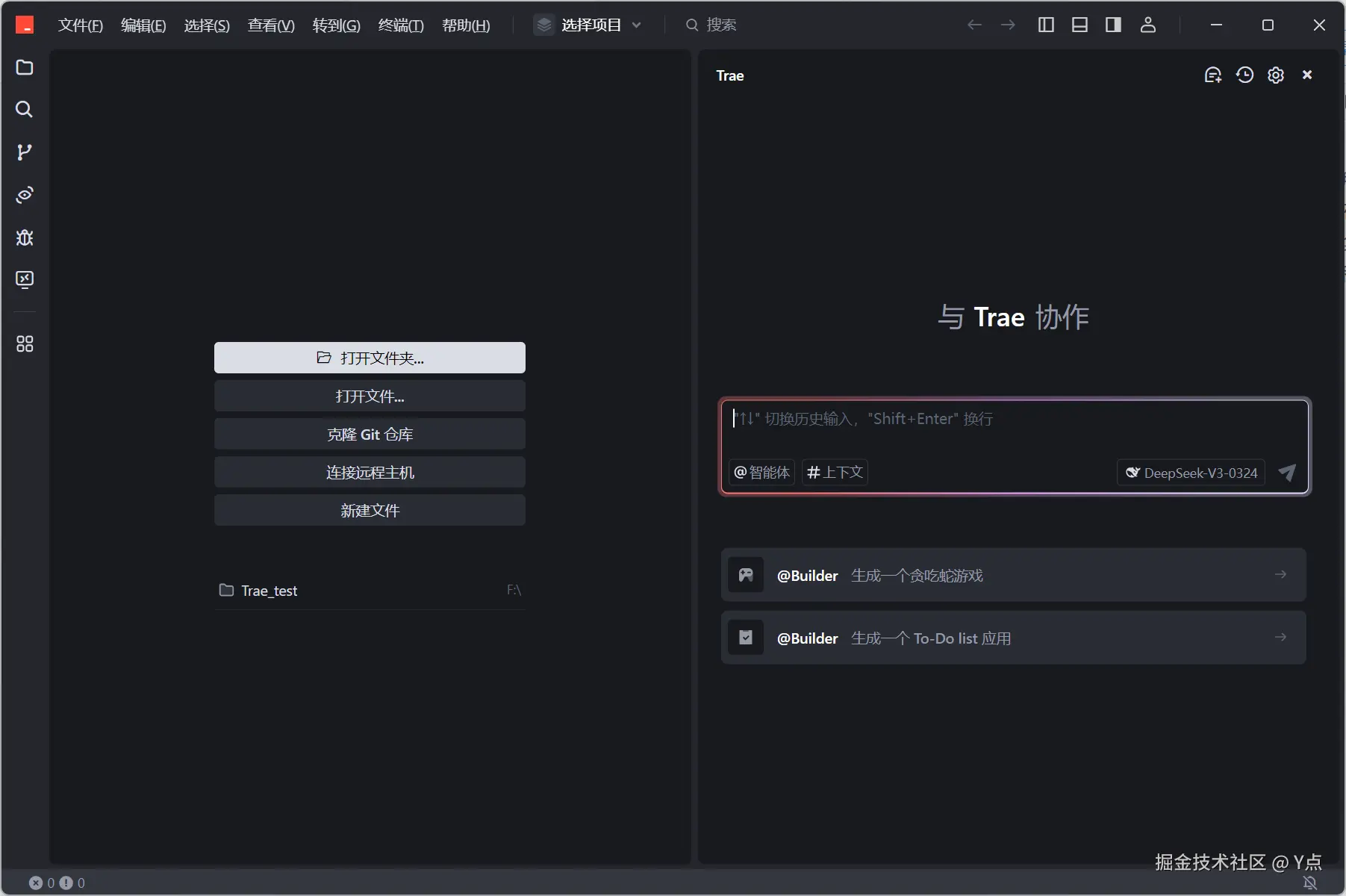
Task: Click the 克隆 Git 仓库 button
Action: click(370, 434)
